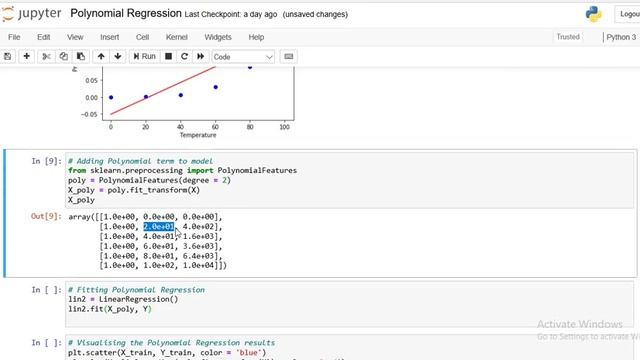The image size is (640, 360).
Task: Click the 3.6e+03 value in output
Action: [198, 246]
